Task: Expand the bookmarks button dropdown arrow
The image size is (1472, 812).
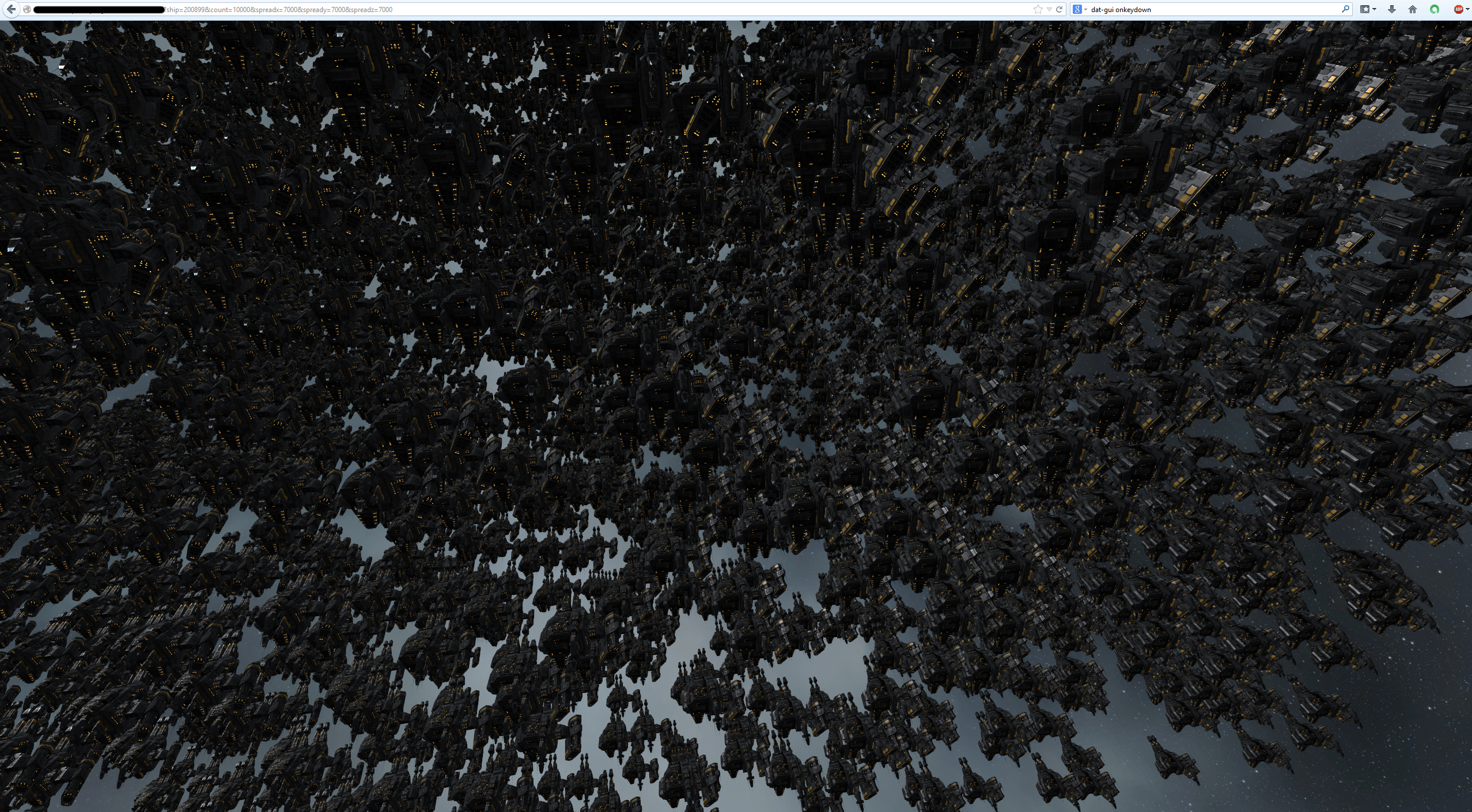Action: [x=1375, y=9]
